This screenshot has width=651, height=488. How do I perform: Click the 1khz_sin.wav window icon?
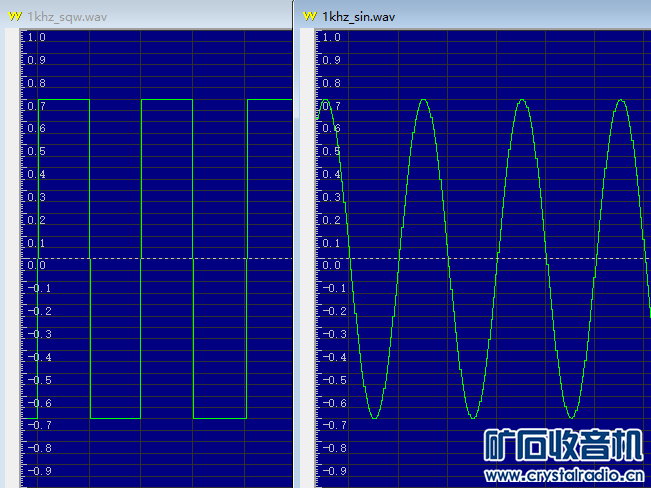point(309,17)
